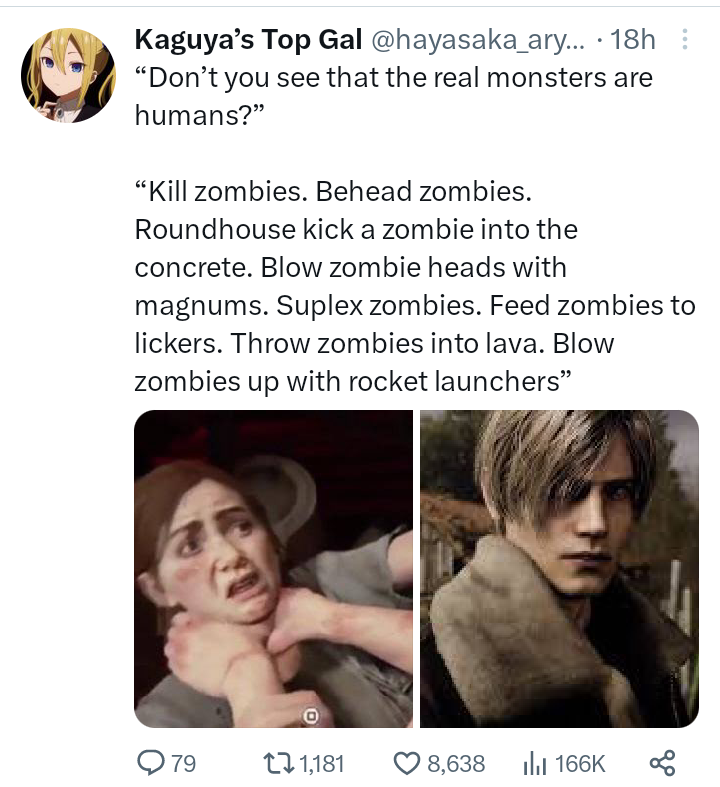The width and height of the screenshot is (720, 787).
Task: Click the tweet line mentioning rocket launchers
Action: [352, 381]
